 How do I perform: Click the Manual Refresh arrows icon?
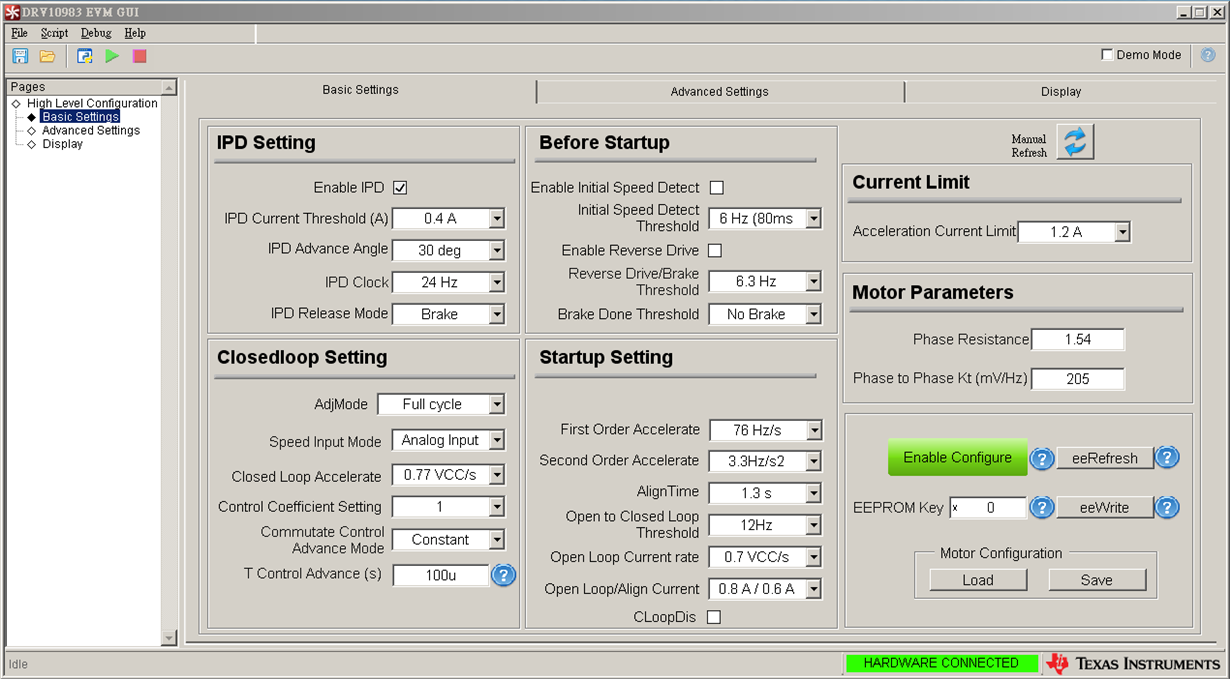(1075, 142)
